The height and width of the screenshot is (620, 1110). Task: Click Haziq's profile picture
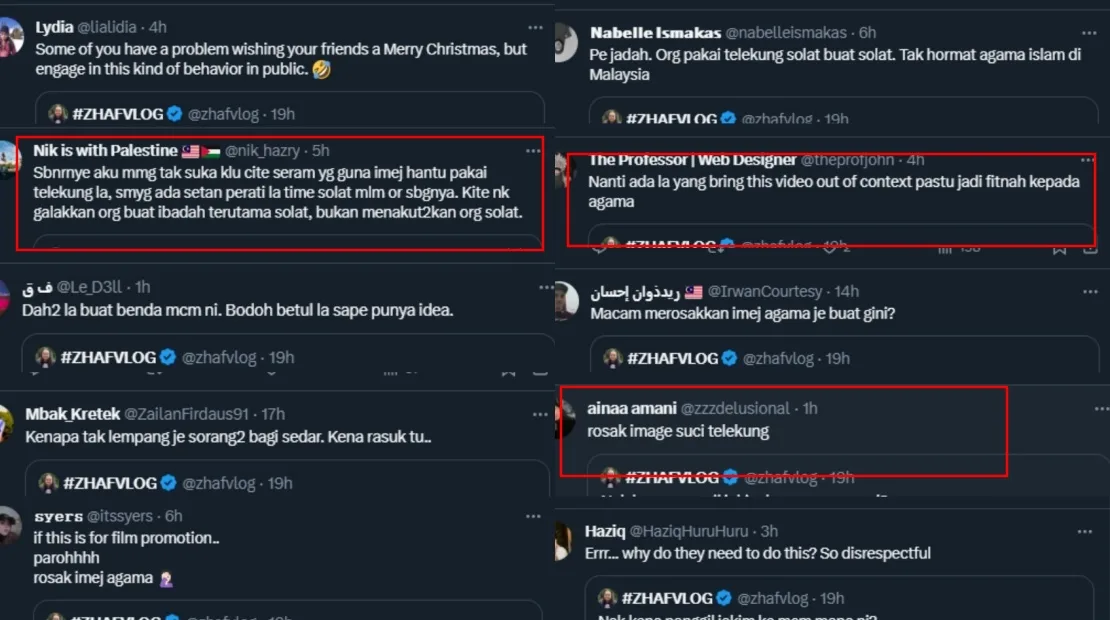tap(565, 541)
